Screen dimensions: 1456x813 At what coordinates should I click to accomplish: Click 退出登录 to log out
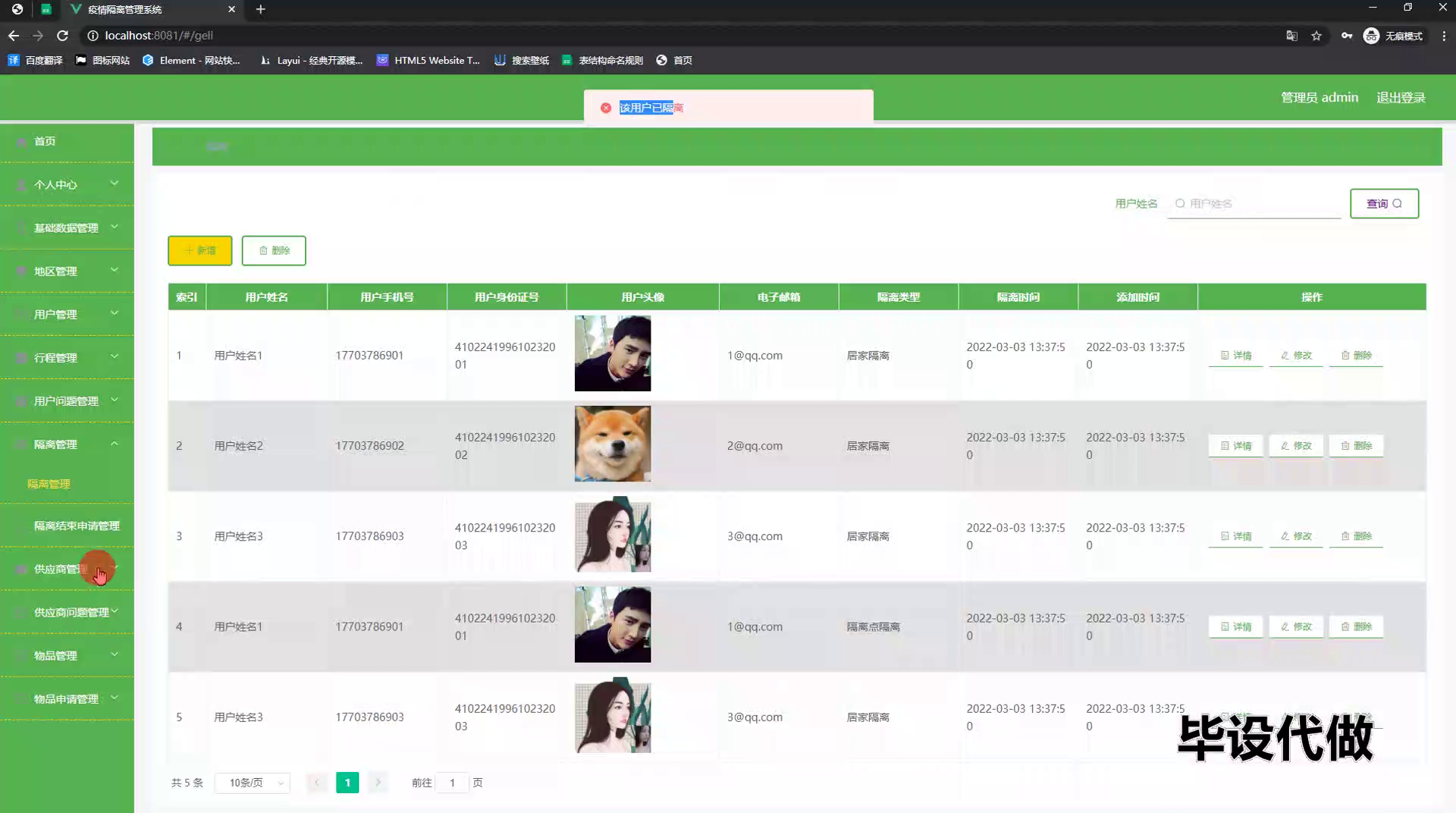tap(1401, 98)
